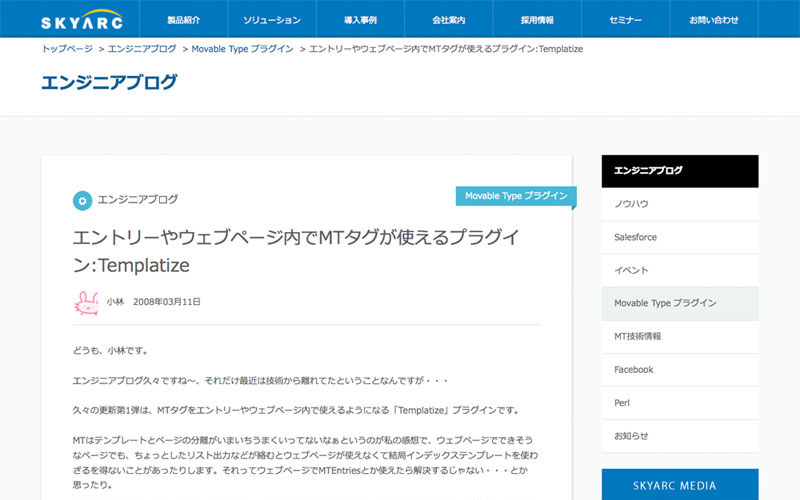The width and height of the screenshot is (800, 500).
Task: Click エンジニアブログ breadcrumb link
Action: (142, 49)
